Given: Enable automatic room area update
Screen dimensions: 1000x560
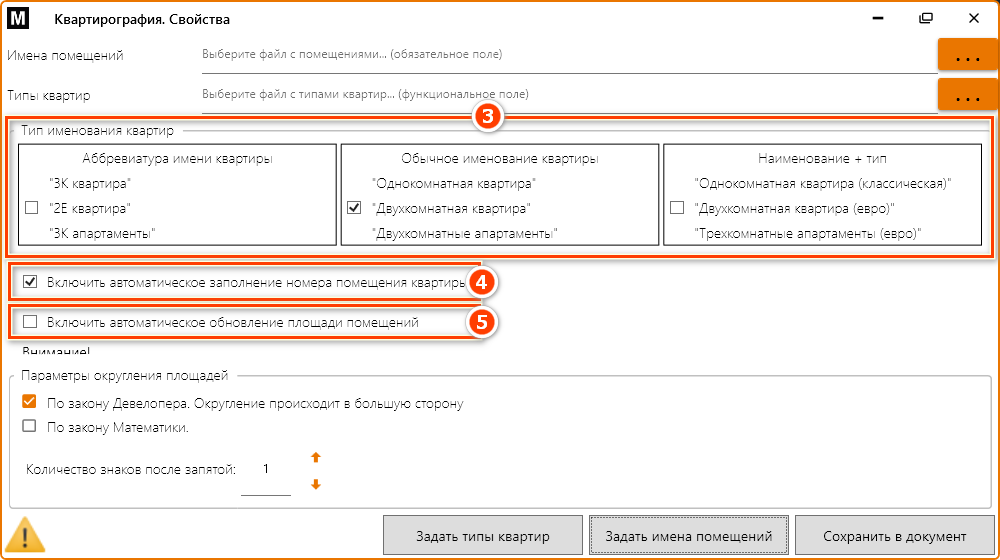Looking at the screenshot, I should pyautogui.click(x=30, y=323).
